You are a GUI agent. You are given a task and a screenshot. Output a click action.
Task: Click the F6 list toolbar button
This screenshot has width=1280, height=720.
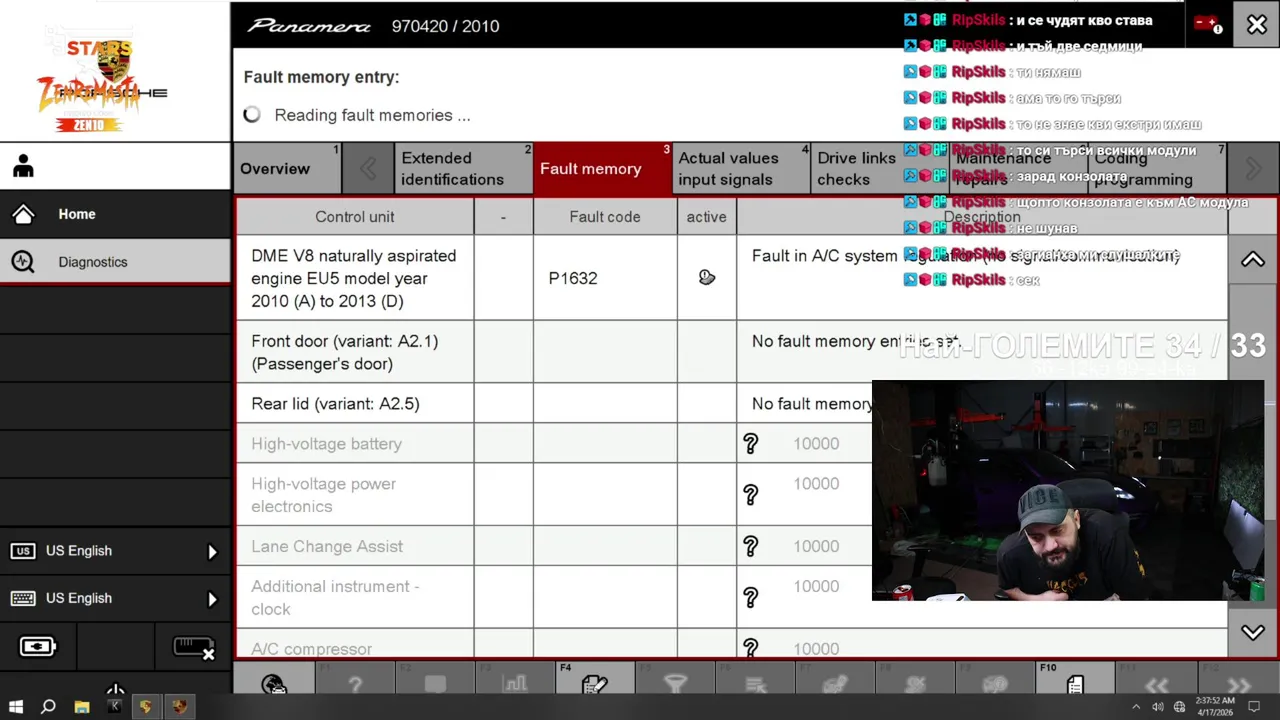tap(756, 679)
